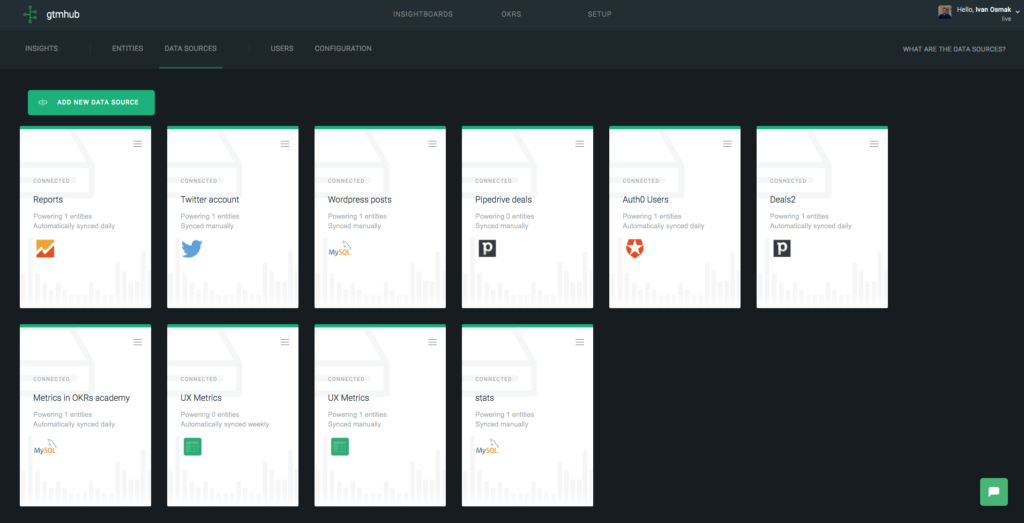Open the hamburger menu on Deals2 card
This screenshot has width=1024, height=523.
tap(874, 144)
